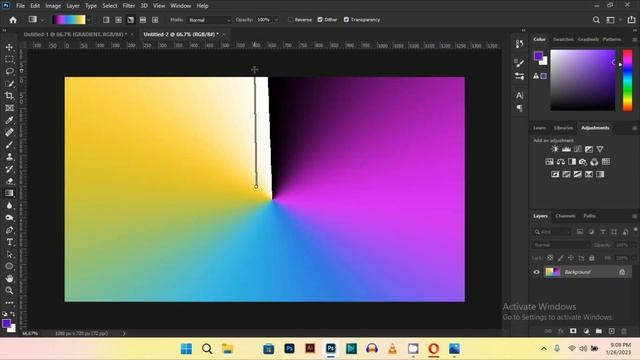Open the gradient Mode dropdown
The image size is (640, 360).
(209, 20)
